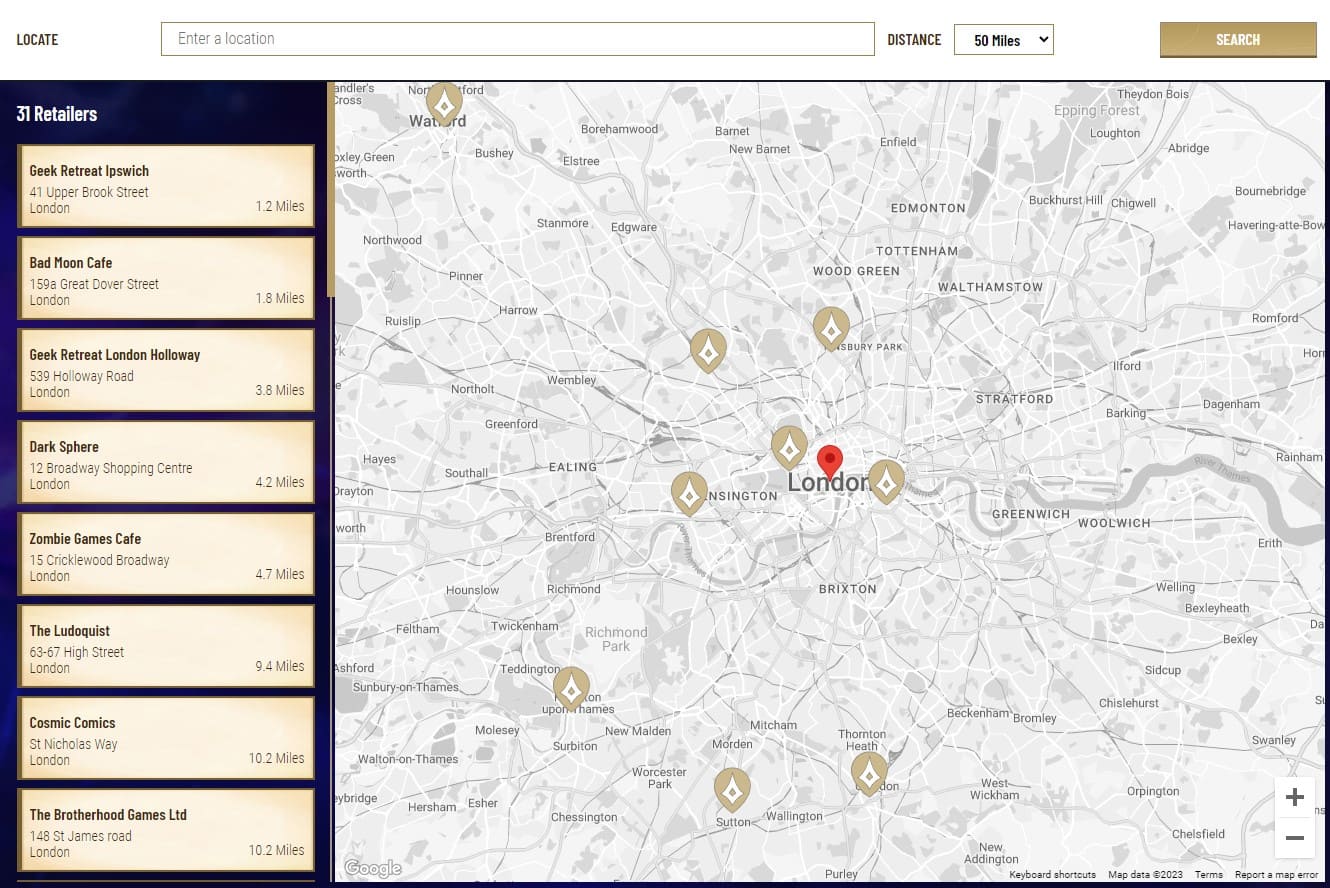Viewport: 1330px width, 888px height.
Task: Click the retailer marker above Sutton
Action: pos(732,790)
